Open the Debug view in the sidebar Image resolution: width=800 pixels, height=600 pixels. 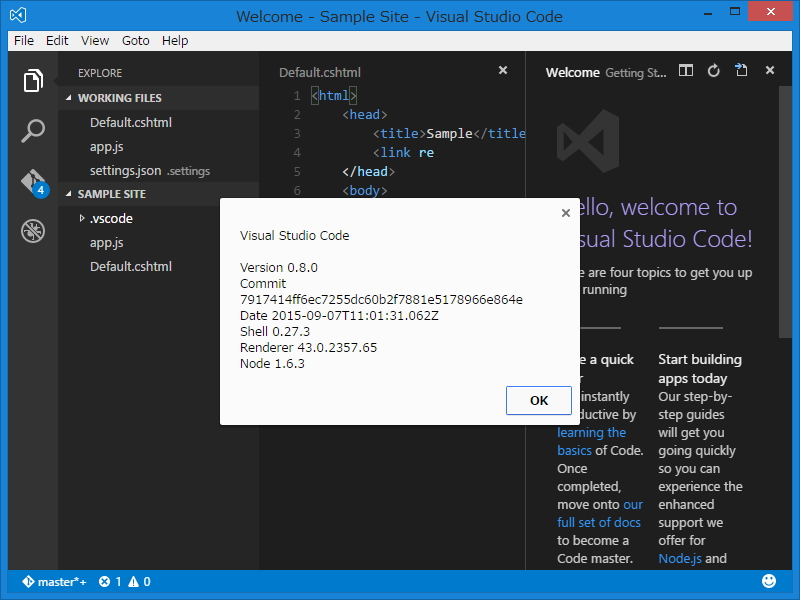(32, 230)
